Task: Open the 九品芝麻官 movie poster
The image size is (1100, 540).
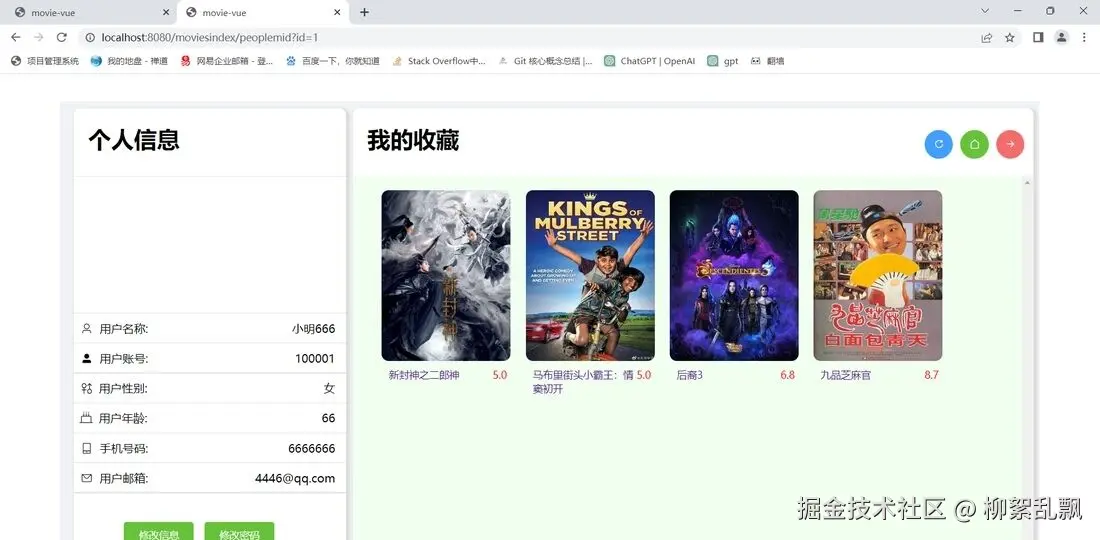Action: point(878,276)
